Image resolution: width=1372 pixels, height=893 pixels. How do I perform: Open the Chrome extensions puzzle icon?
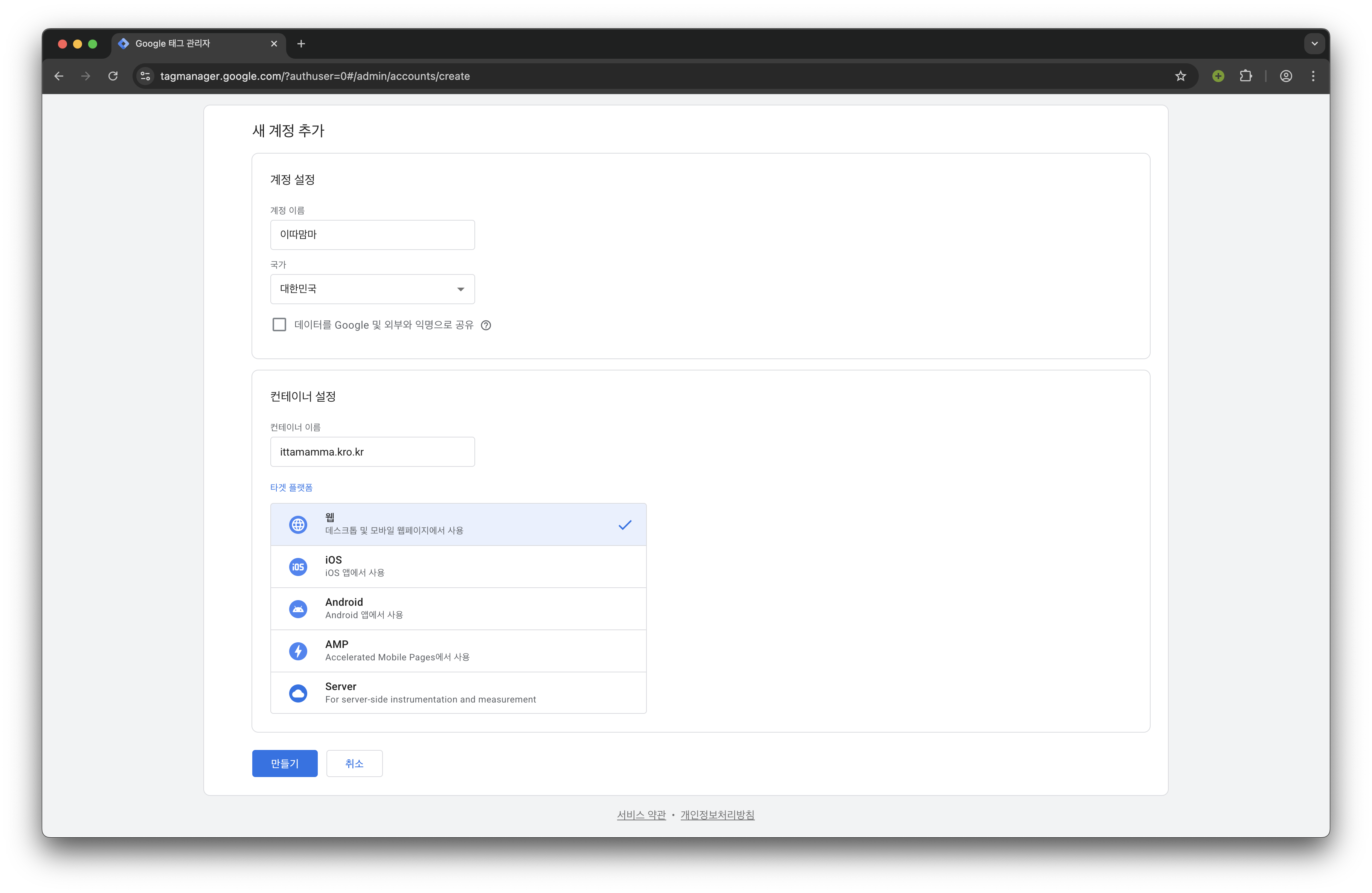coord(1246,76)
